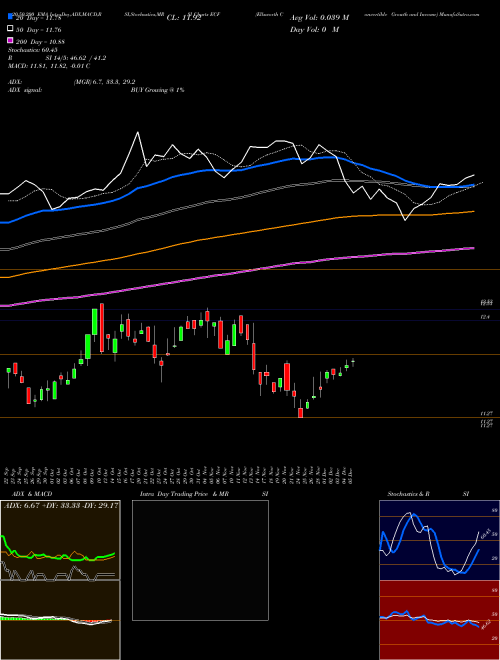Click the 'BUY Growing @ 1%' signal text
Image resolution: width=500 pixels, height=660 pixels.
157,90
